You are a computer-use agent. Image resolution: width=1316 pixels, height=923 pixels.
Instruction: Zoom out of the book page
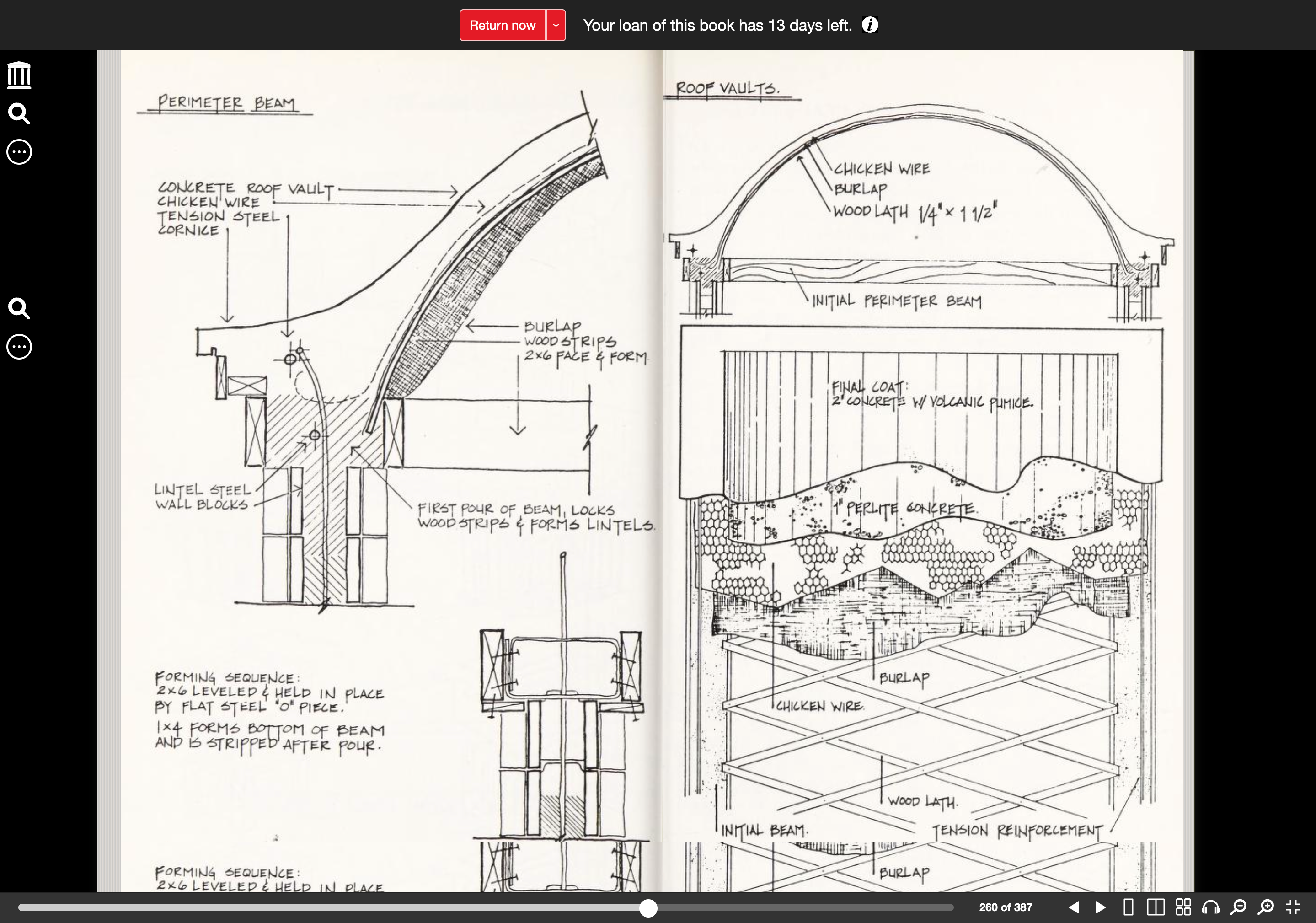point(1239,907)
